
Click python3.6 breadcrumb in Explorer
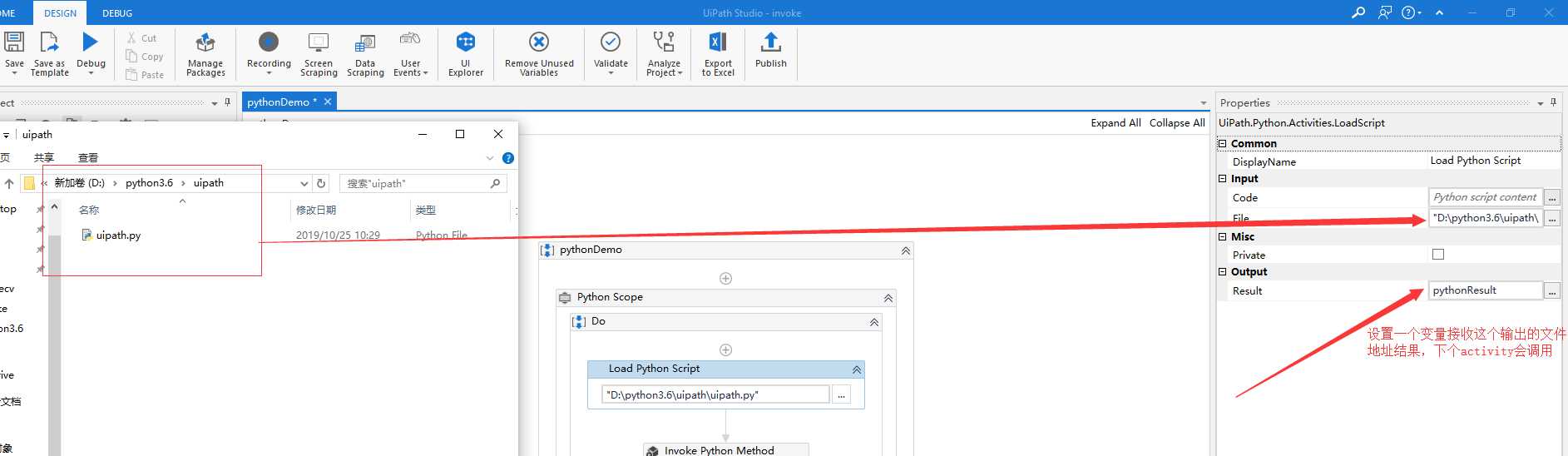pyautogui.click(x=149, y=183)
